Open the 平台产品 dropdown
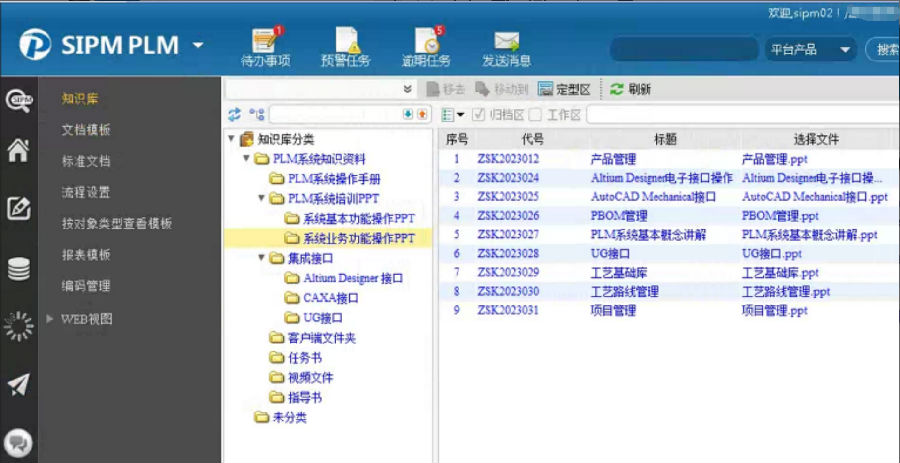The height and width of the screenshot is (463, 900). coord(810,49)
